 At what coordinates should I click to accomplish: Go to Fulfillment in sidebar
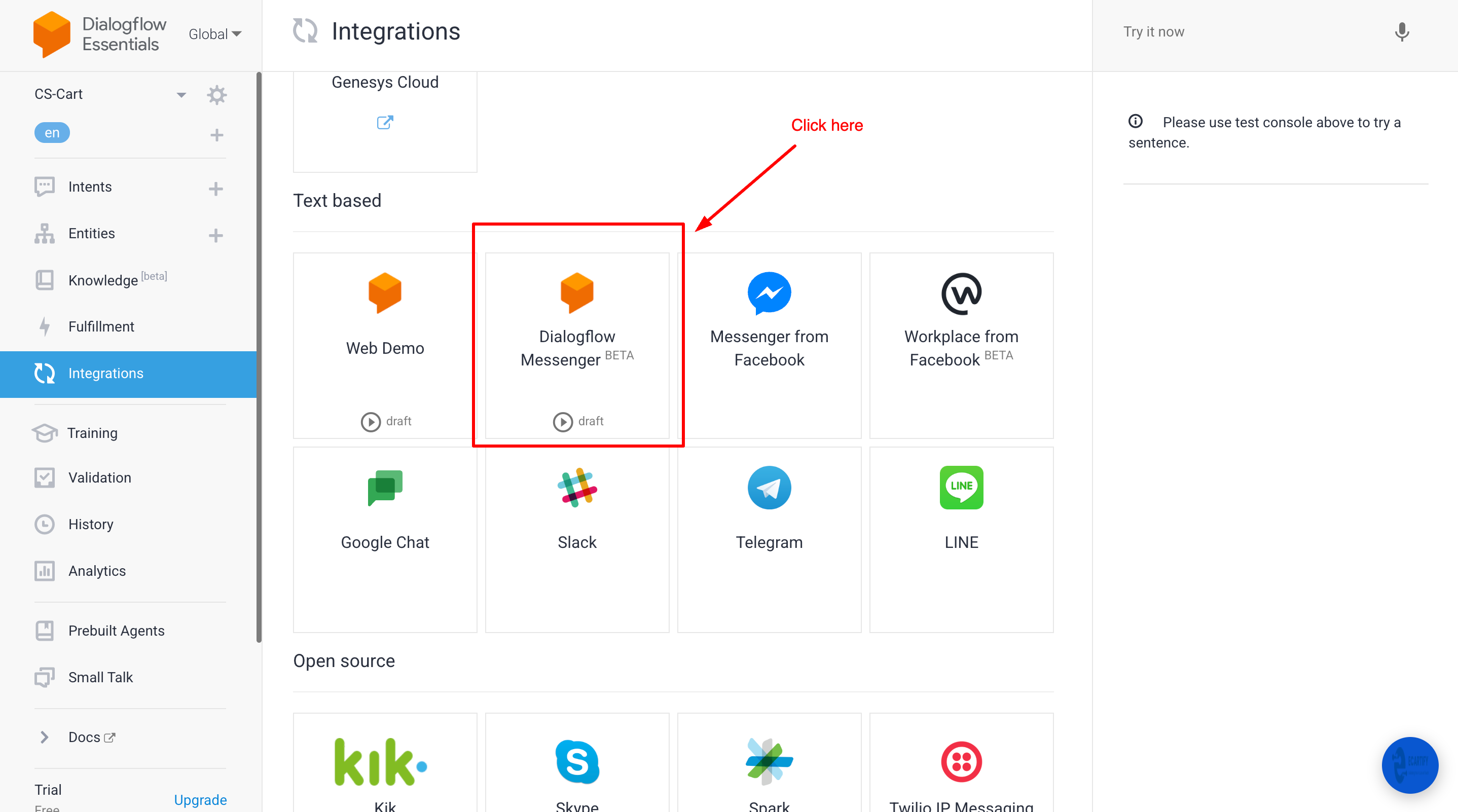[x=101, y=326]
